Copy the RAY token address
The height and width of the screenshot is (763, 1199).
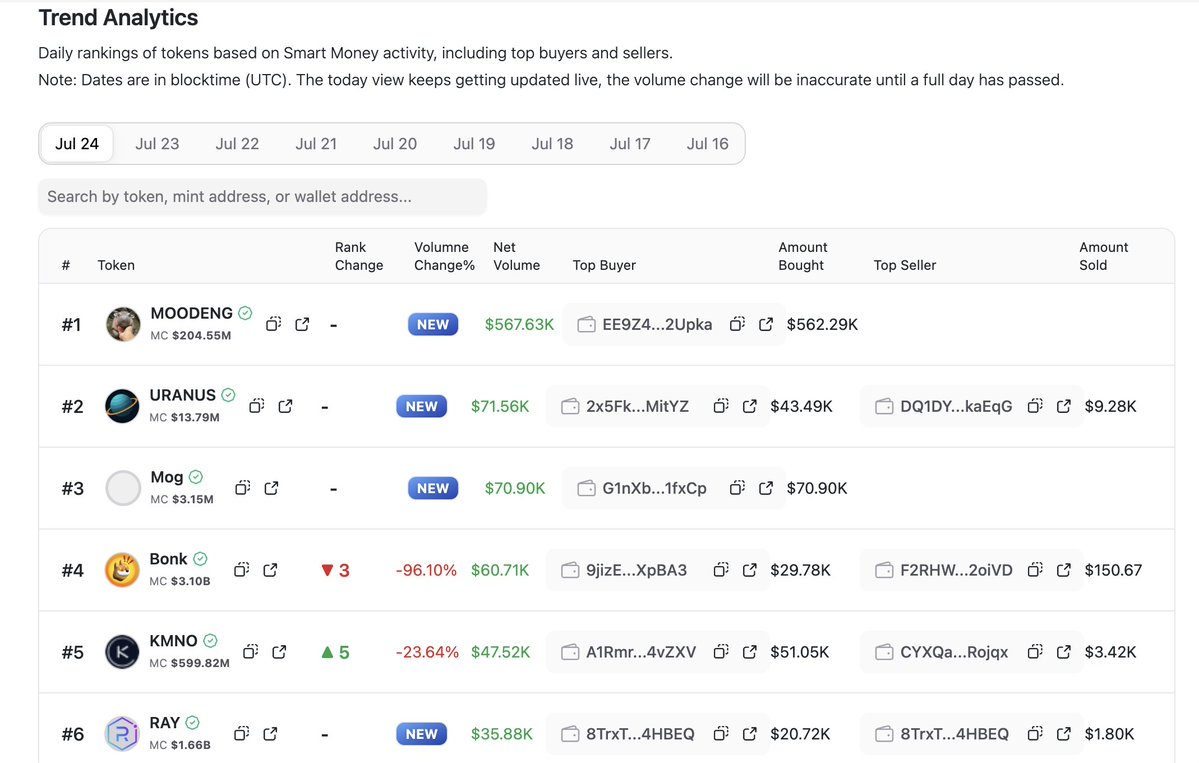(242, 733)
